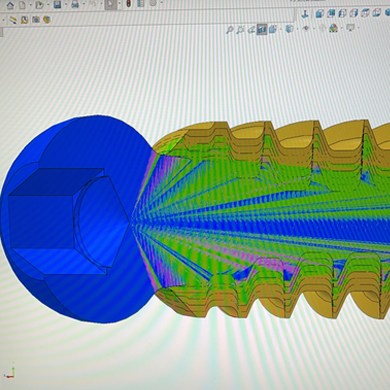The height and width of the screenshot is (390, 390).
Task: Zoom to fit the model
Action: [230, 30]
